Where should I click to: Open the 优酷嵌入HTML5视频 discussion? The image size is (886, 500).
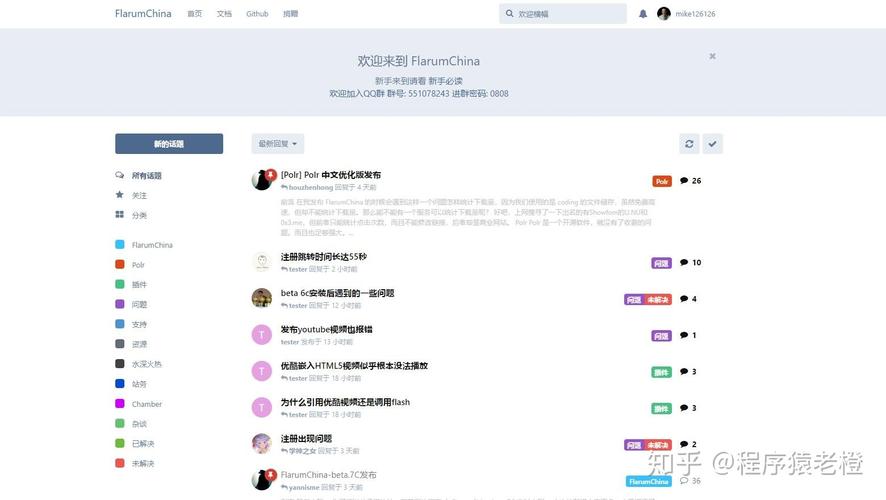pyautogui.click(x=354, y=366)
